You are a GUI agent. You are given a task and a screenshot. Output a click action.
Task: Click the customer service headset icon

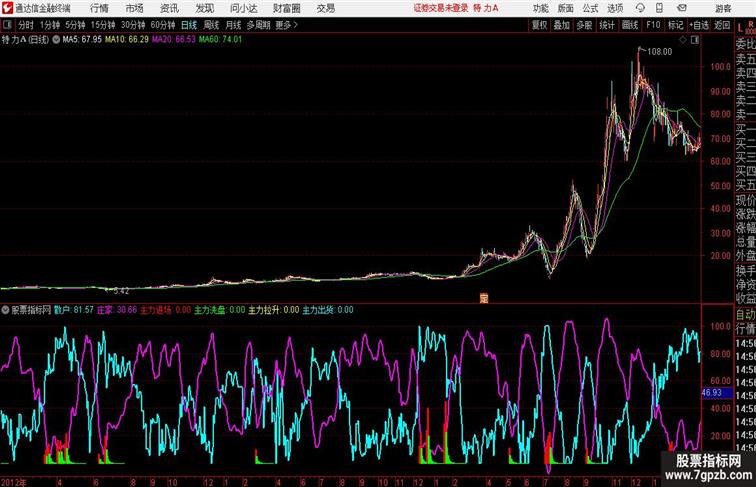(x=640, y=8)
